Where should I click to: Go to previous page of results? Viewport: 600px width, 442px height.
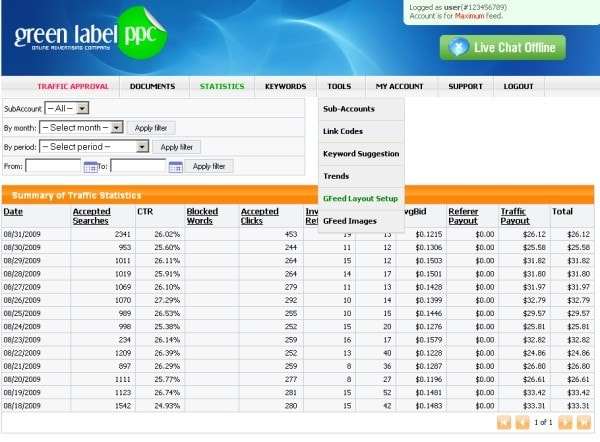[x=522, y=422]
